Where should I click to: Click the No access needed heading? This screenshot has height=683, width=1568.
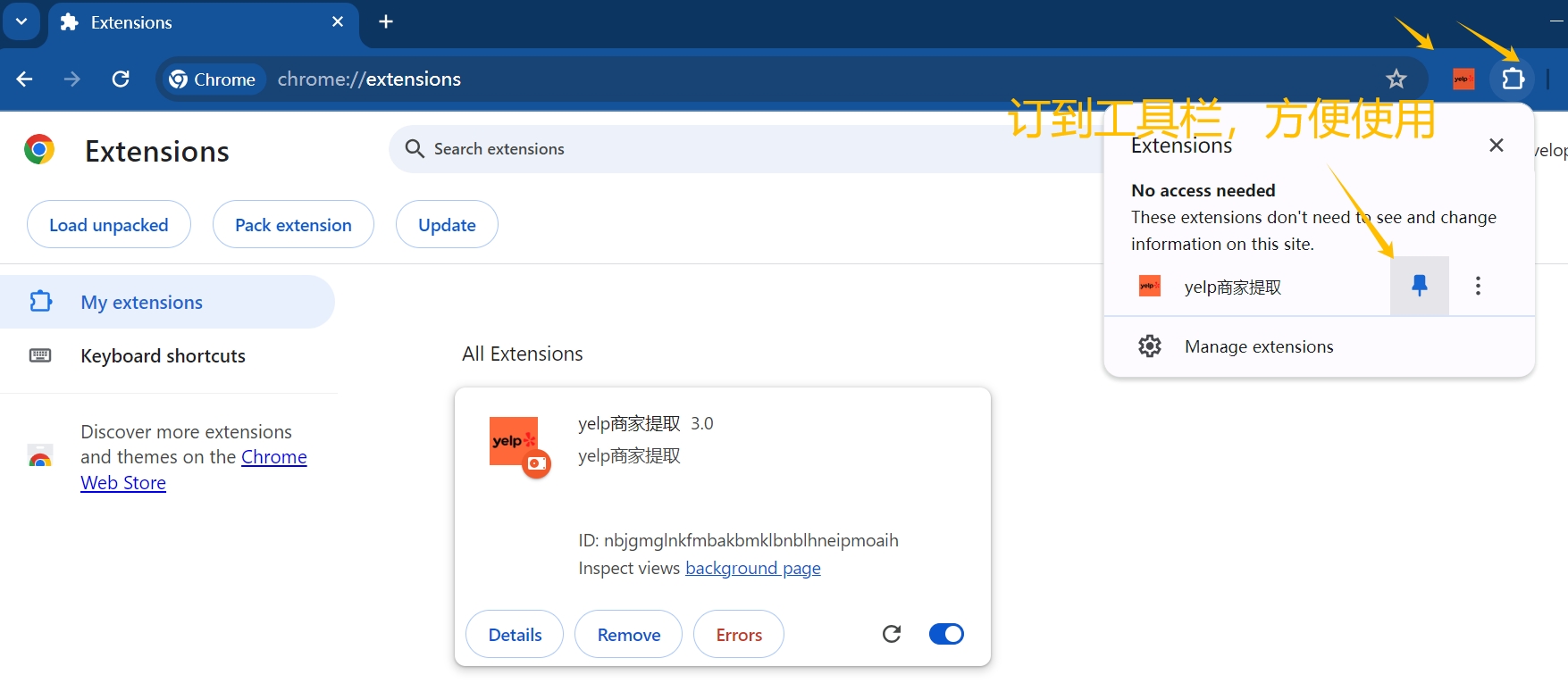pos(1203,190)
